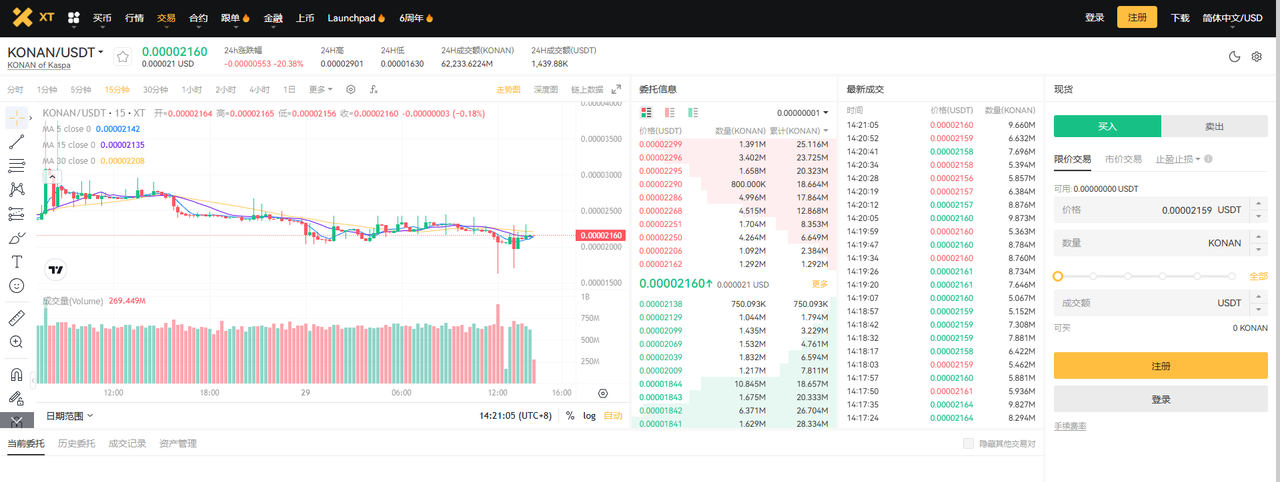This screenshot has width=1280, height=482.
Task: Toggle lock all drawings tool
Action: [x=16, y=399]
